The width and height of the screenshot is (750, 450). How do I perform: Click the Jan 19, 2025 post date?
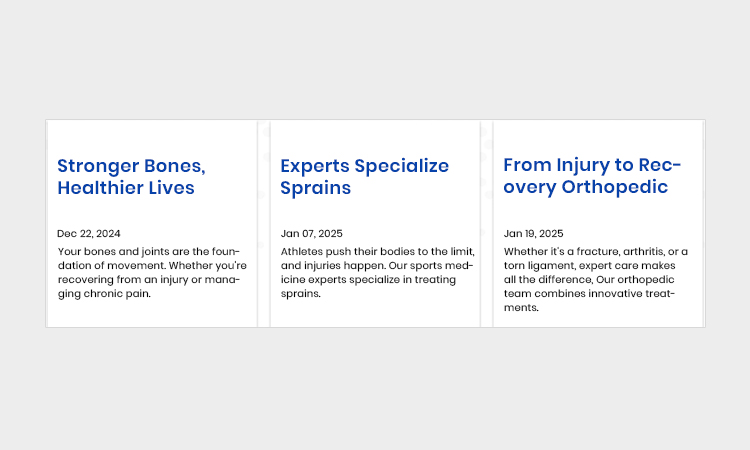(533, 233)
